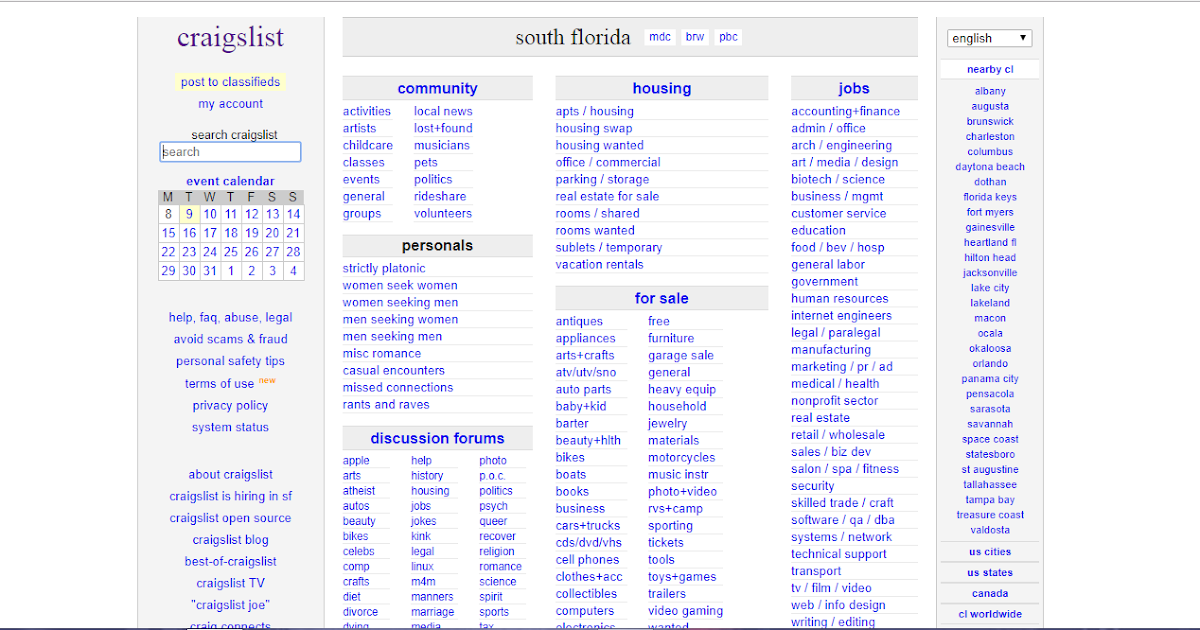This screenshot has width=1200, height=630.
Task: Open the apts / housing category
Action: [595, 112]
